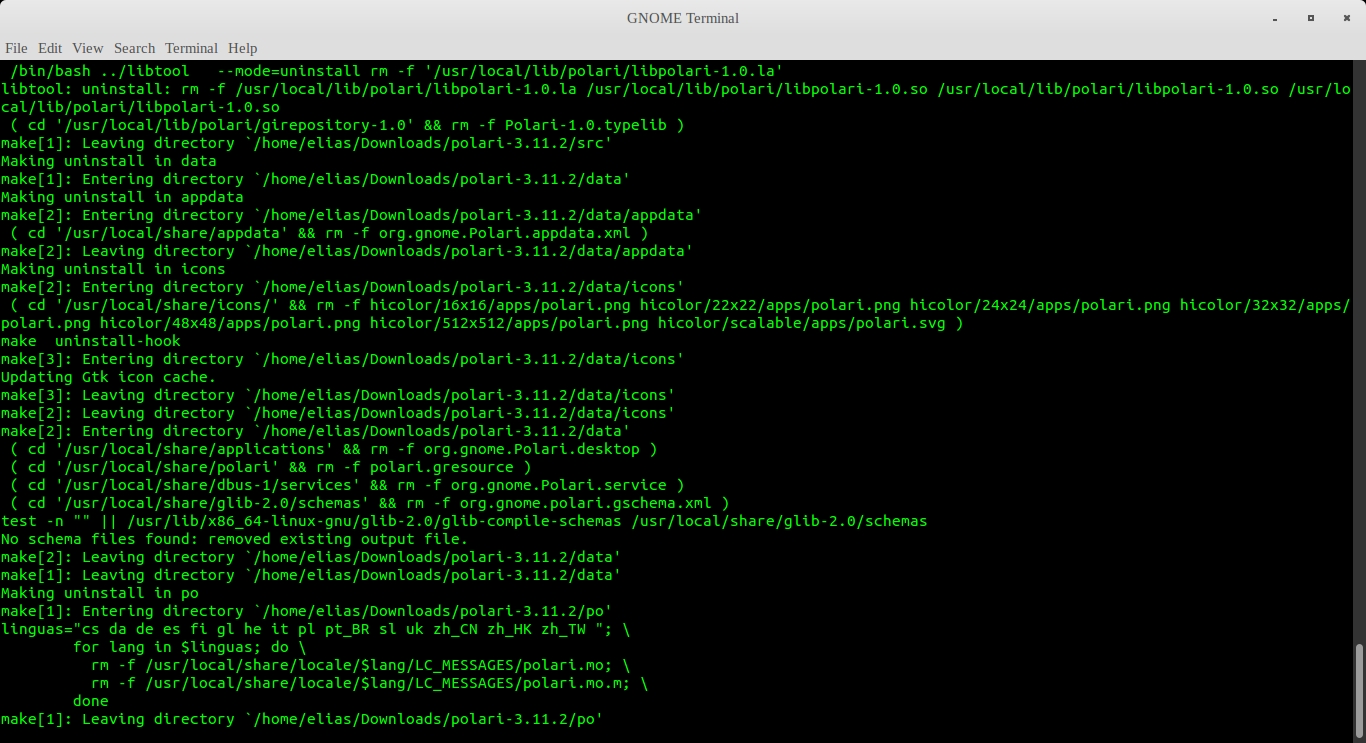
Task: Click the hicolor/16x16/apps/polari.png icons removal line
Action: pyautogui.click(x=675, y=314)
